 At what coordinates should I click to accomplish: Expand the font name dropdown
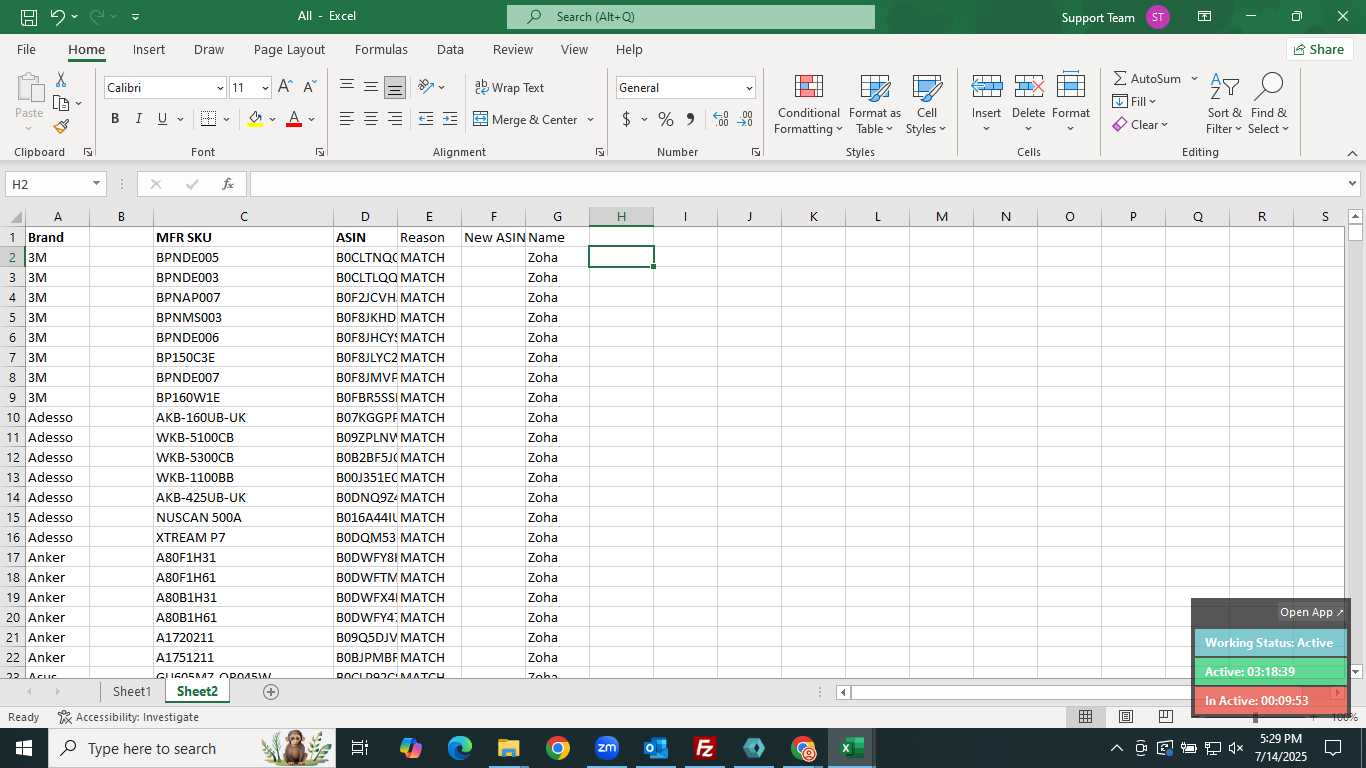(x=220, y=88)
